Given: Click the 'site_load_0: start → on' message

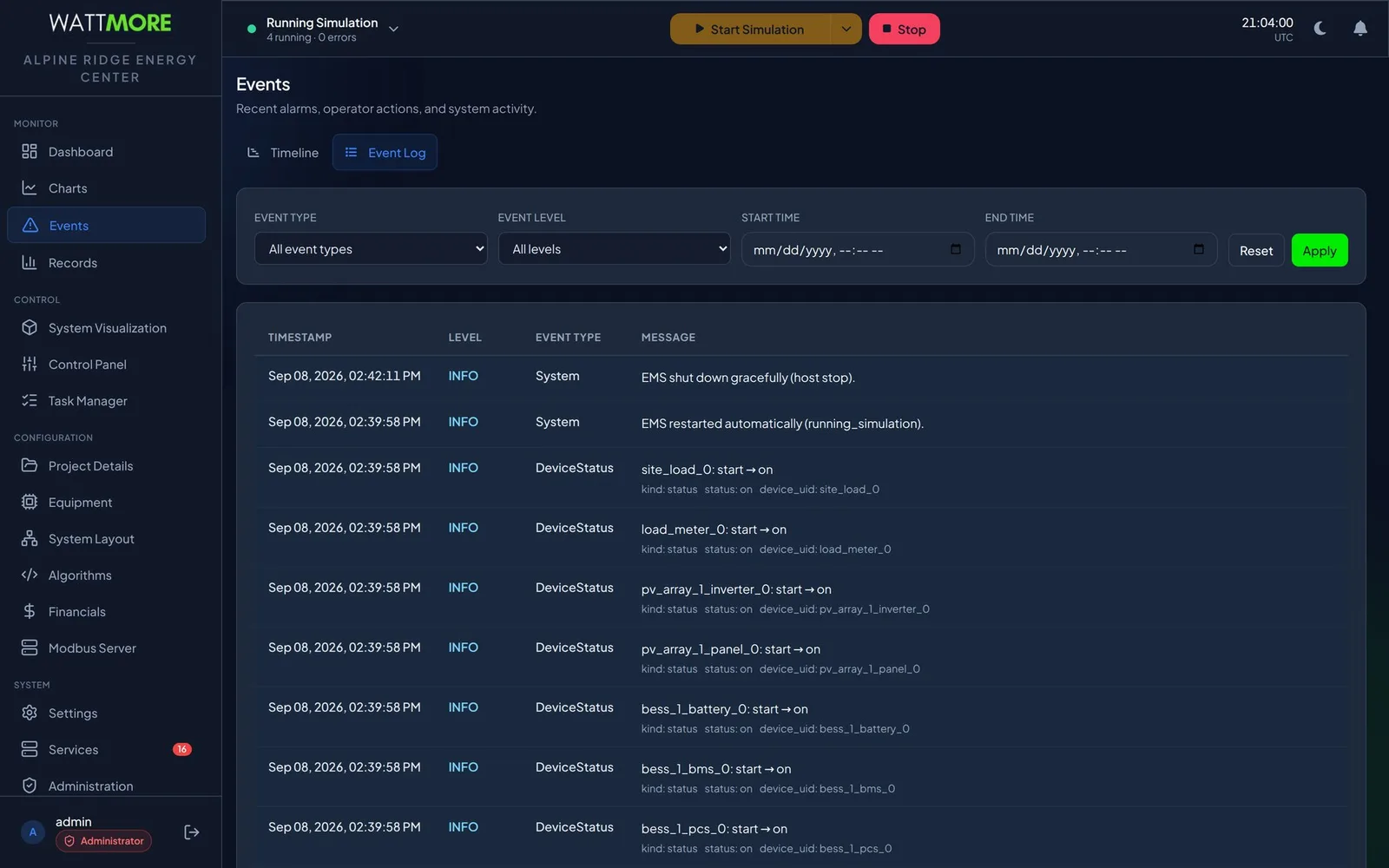Looking at the screenshot, I should pyautogui.click(x=707, y=470).
